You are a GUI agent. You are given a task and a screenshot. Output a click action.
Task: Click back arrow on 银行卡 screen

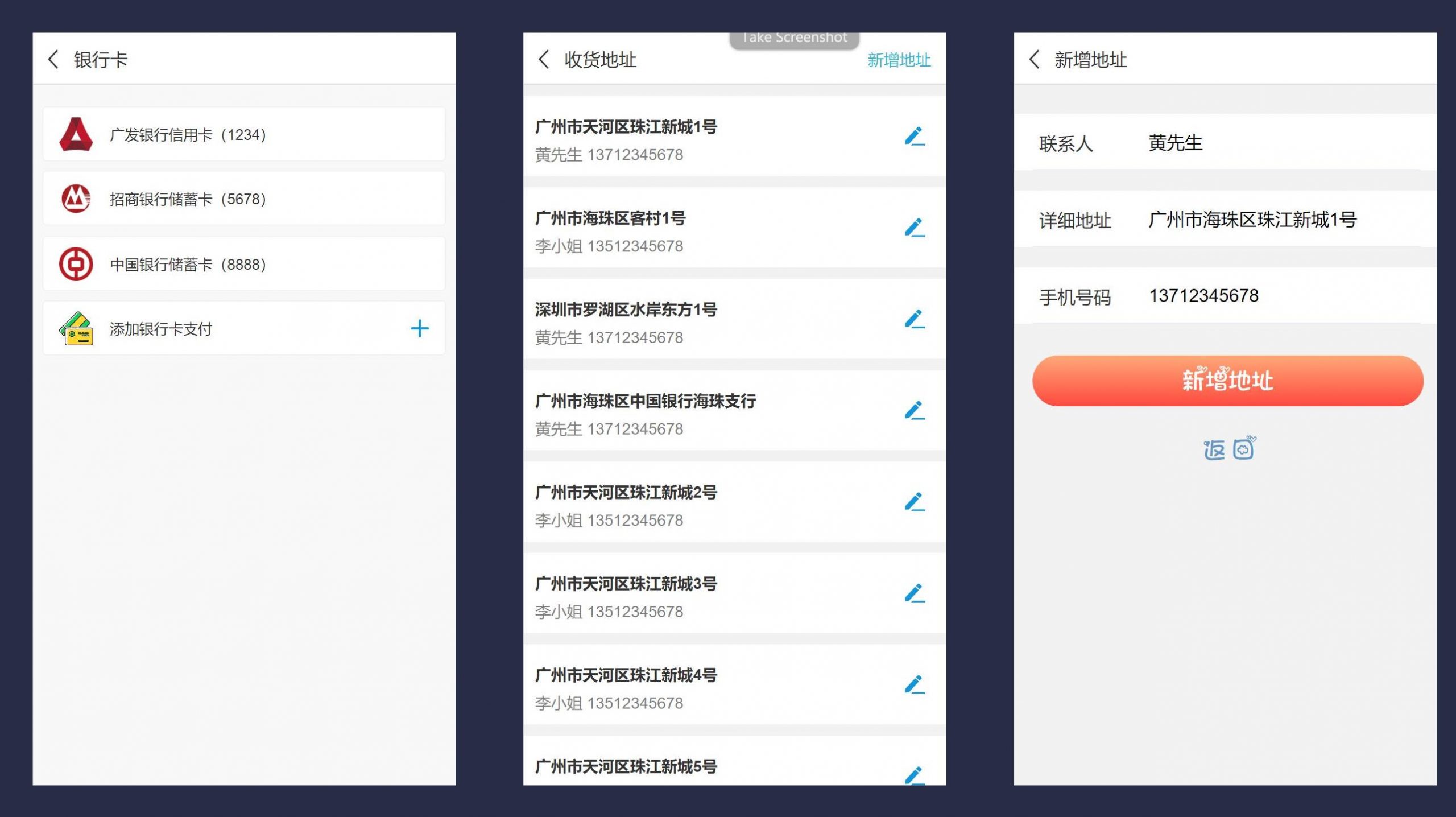pyautogui.click(x=53, y=59)
